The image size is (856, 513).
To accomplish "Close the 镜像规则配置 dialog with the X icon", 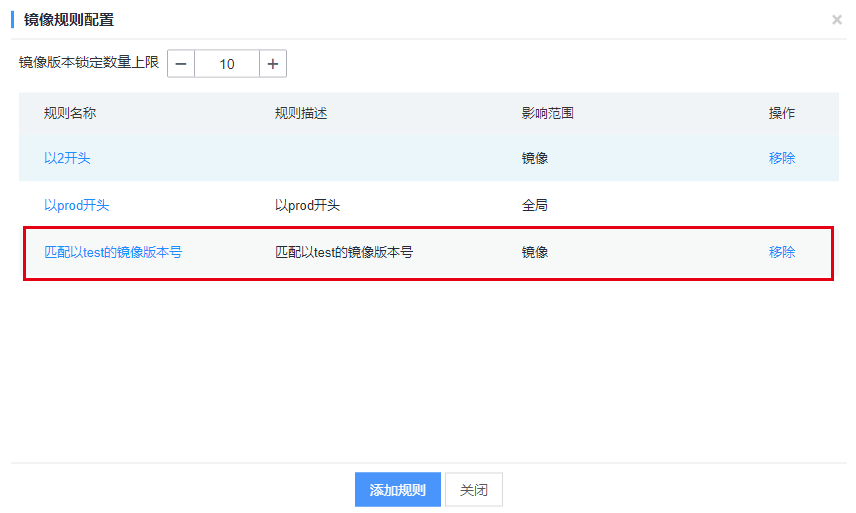I will coord(836,20).
